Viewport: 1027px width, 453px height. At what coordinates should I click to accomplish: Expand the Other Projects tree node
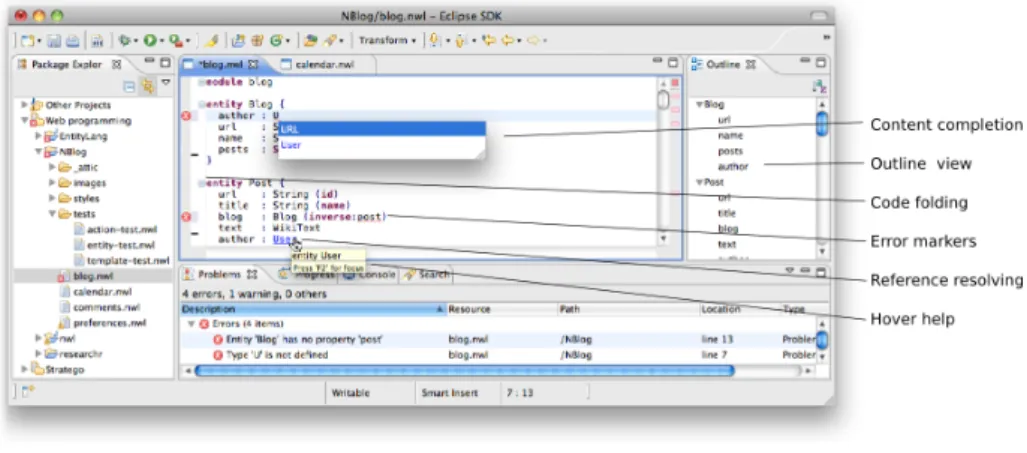24,105
